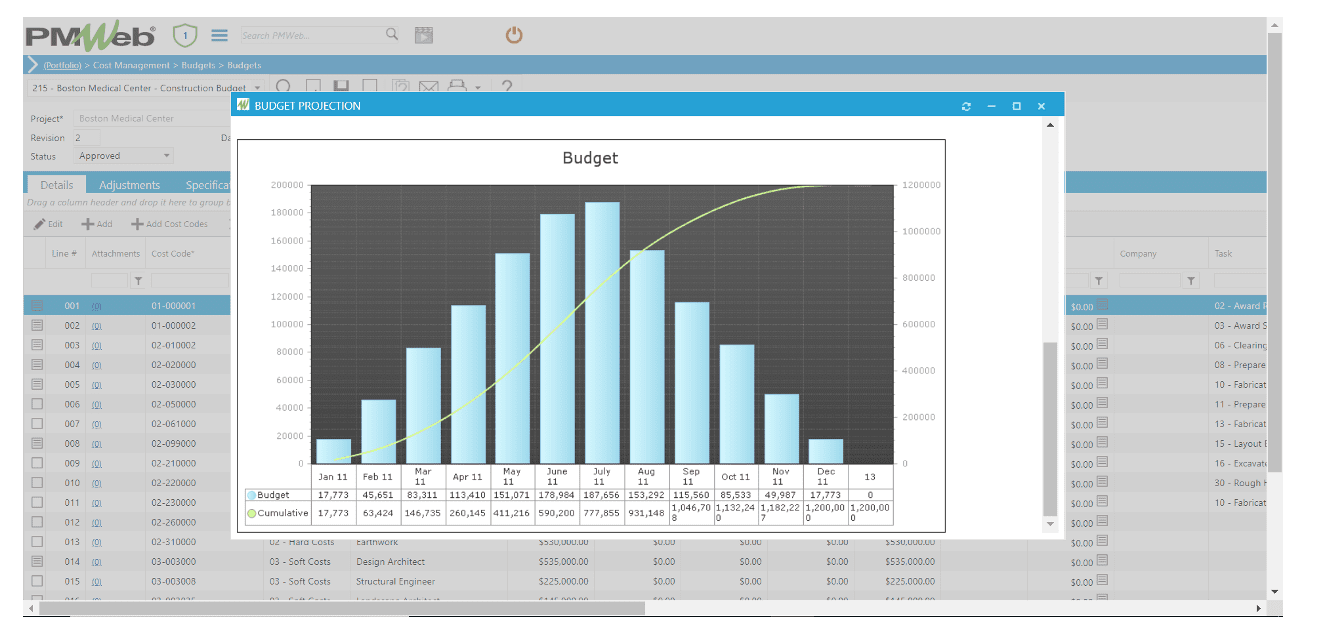Open notes icon beside $0.00 on row 014
The height and width of the screenshot is (637, 1317).
(1102, 560)
